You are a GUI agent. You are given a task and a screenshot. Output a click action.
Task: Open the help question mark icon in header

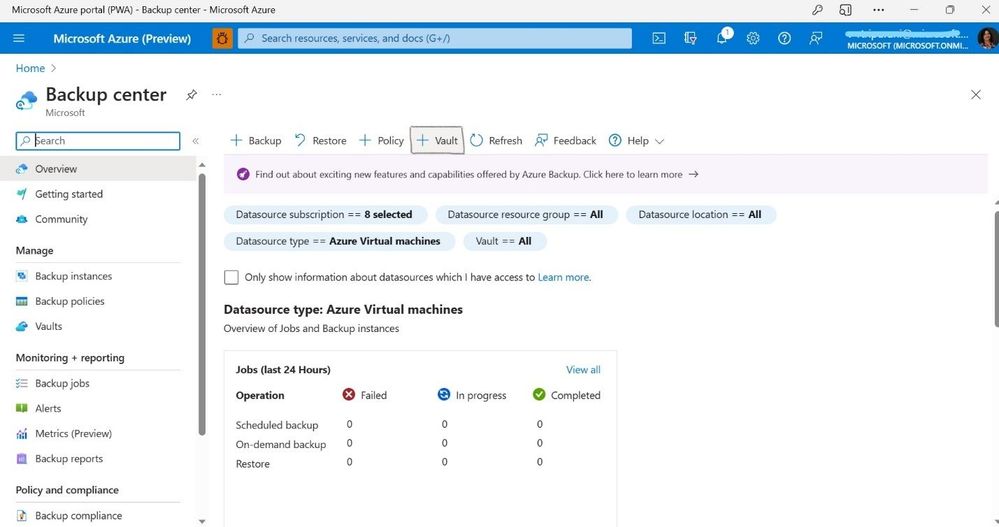[784, 38]
